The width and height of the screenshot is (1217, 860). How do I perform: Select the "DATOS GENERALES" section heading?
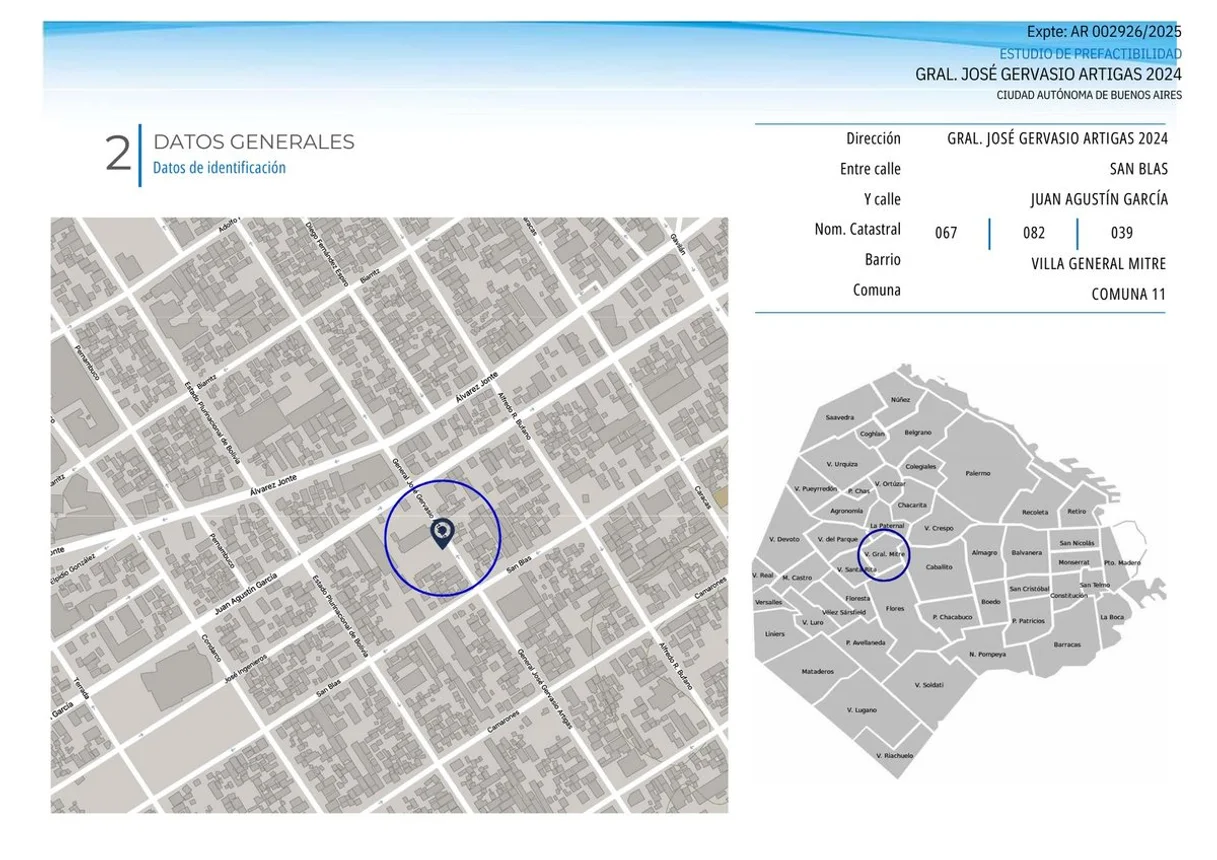253,142
